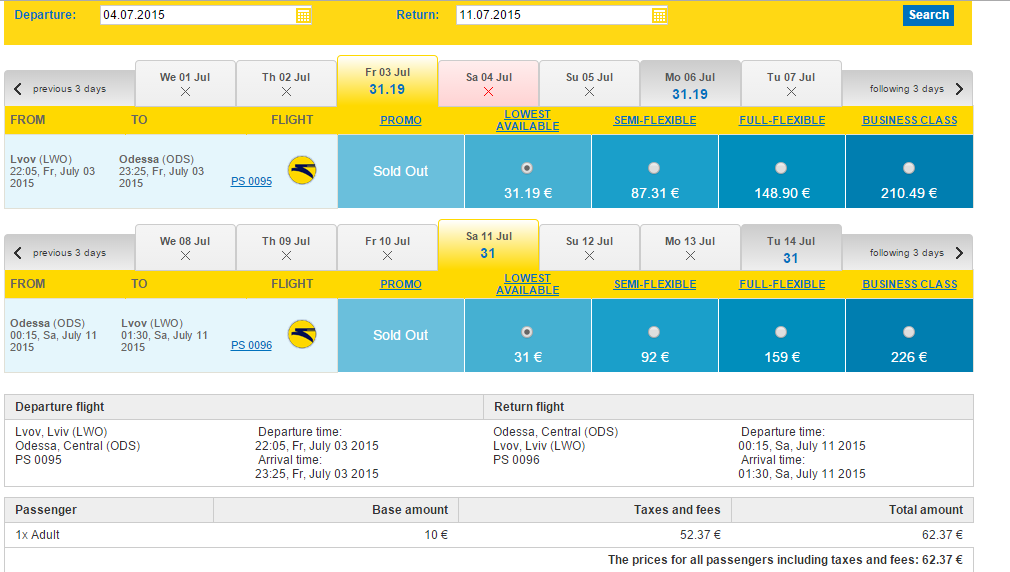Choose Mo 06 Jul 31.19 date tab
The height and width of the screenshot is (572, 1010).
click(x=690, y=84)
